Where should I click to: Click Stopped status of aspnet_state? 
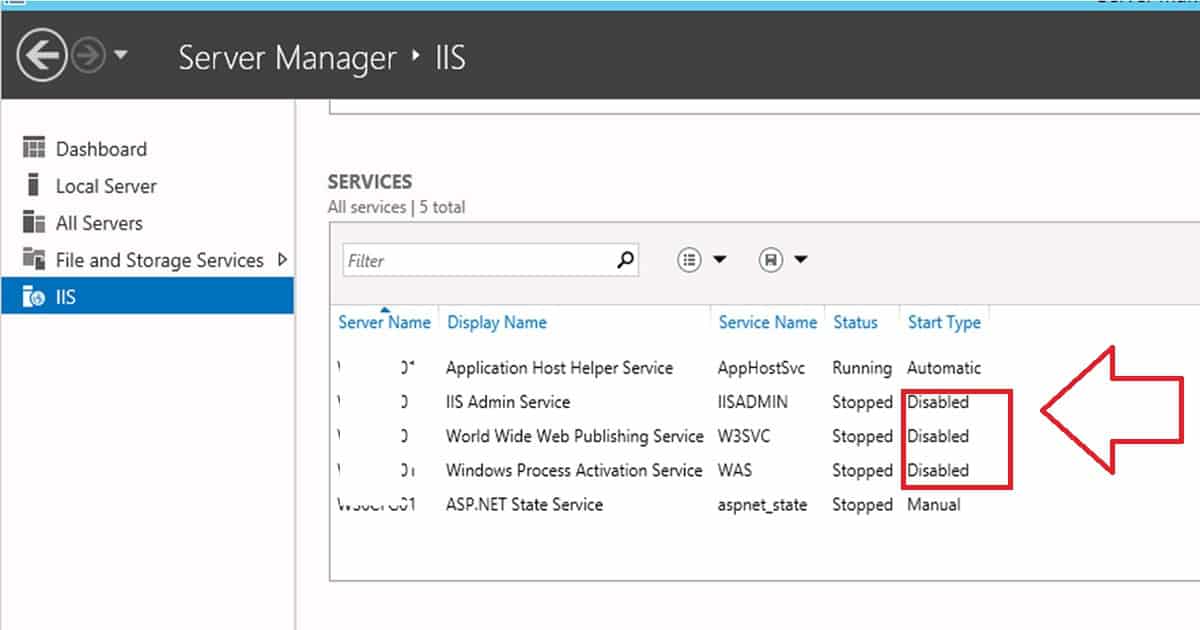click(x=862, y=504)
